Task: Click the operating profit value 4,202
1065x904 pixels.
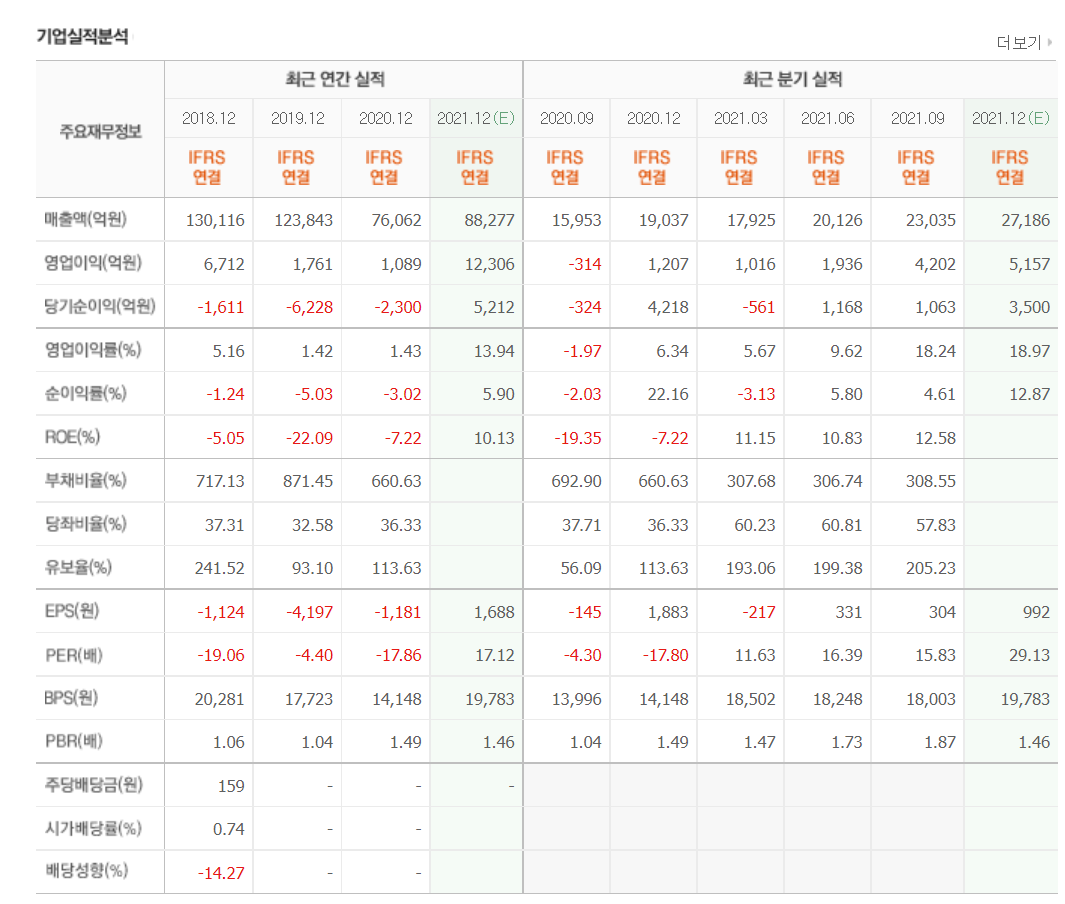Action: click(x=935, y=264)
